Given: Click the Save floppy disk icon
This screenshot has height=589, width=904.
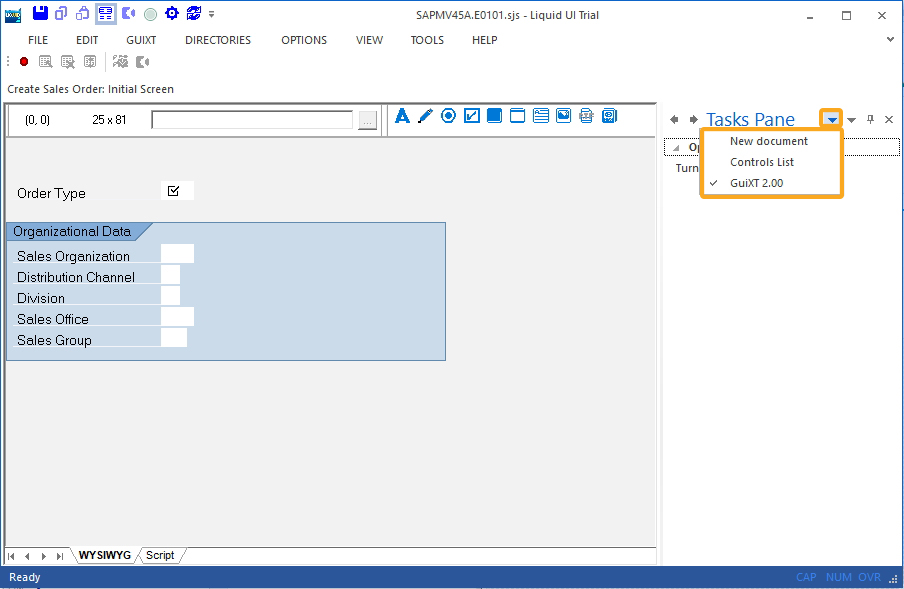Looking at the screenshot, I should (x=40, y=13).
